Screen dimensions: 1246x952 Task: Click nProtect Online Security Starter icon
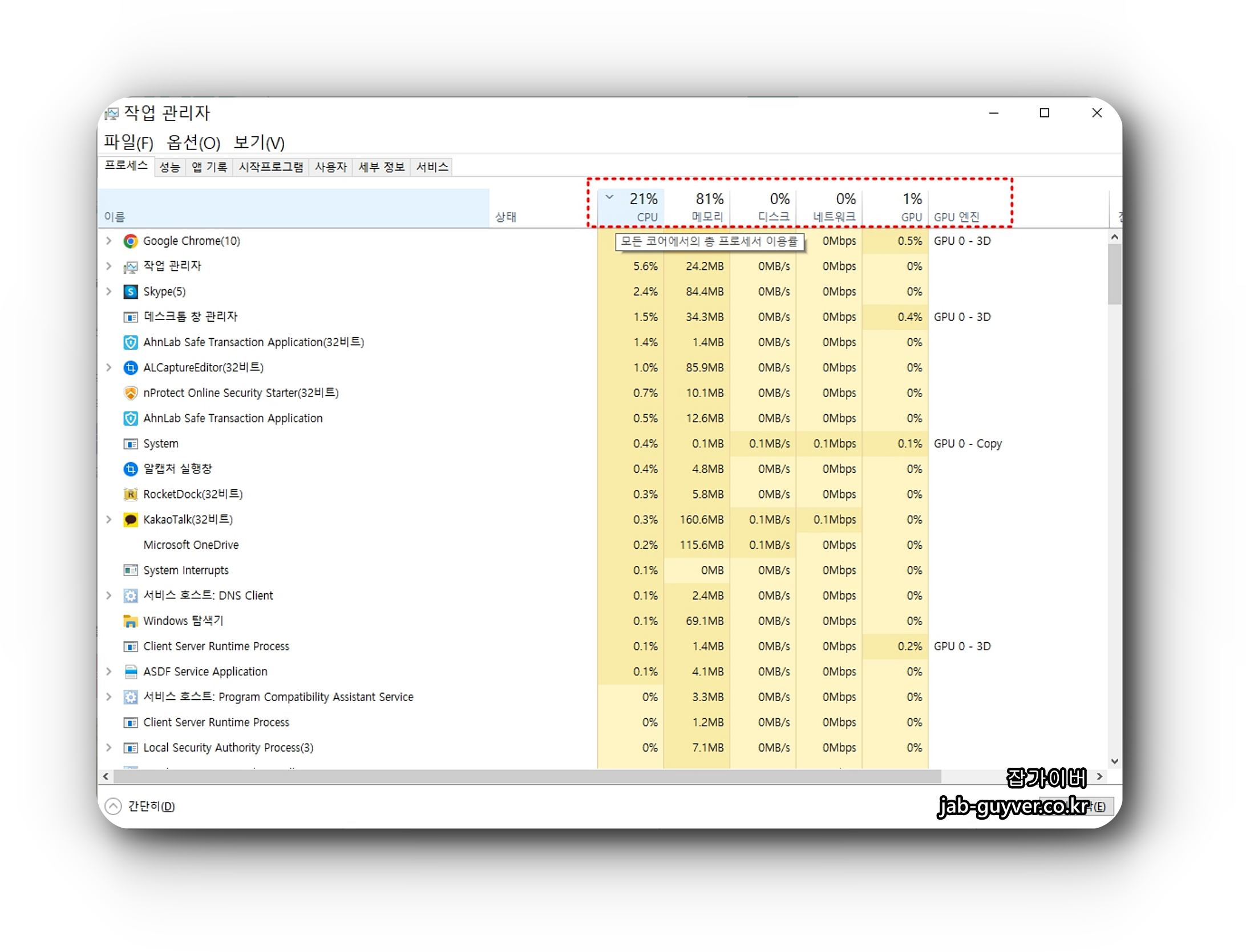(131, 393)
